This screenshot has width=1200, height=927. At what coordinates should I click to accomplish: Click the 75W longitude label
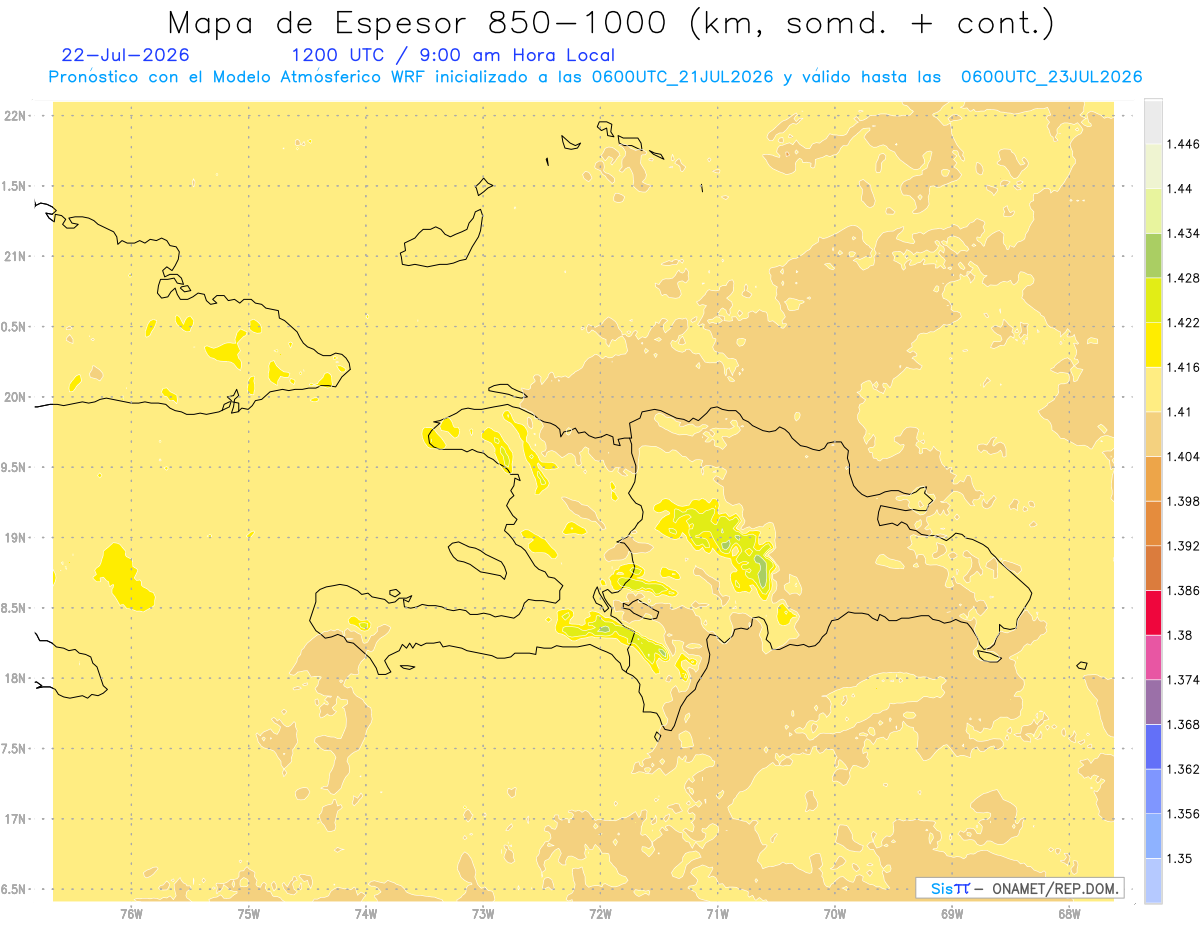point(248,914)
